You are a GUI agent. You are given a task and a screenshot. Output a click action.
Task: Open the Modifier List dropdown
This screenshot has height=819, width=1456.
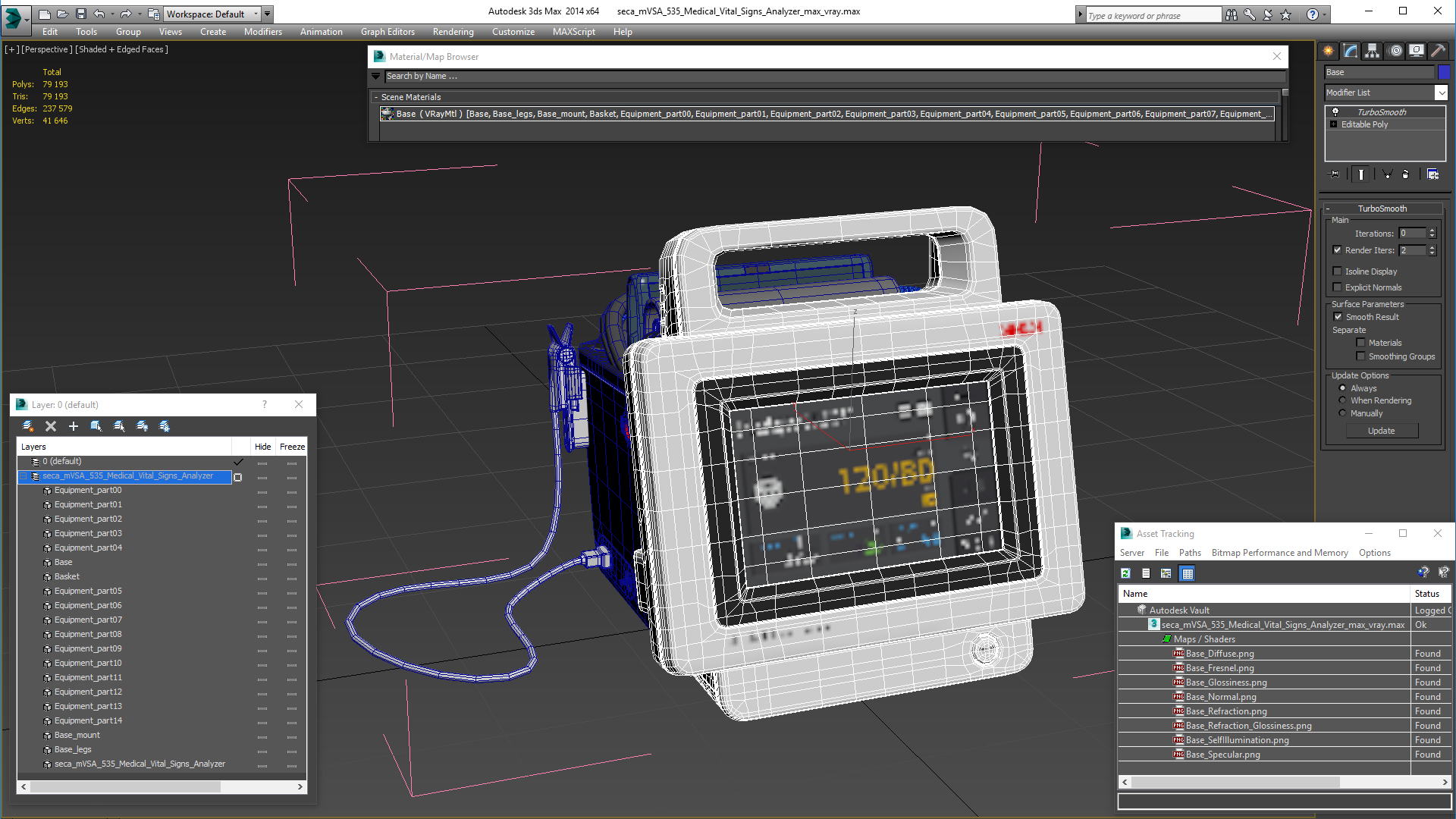(1441, 93)
